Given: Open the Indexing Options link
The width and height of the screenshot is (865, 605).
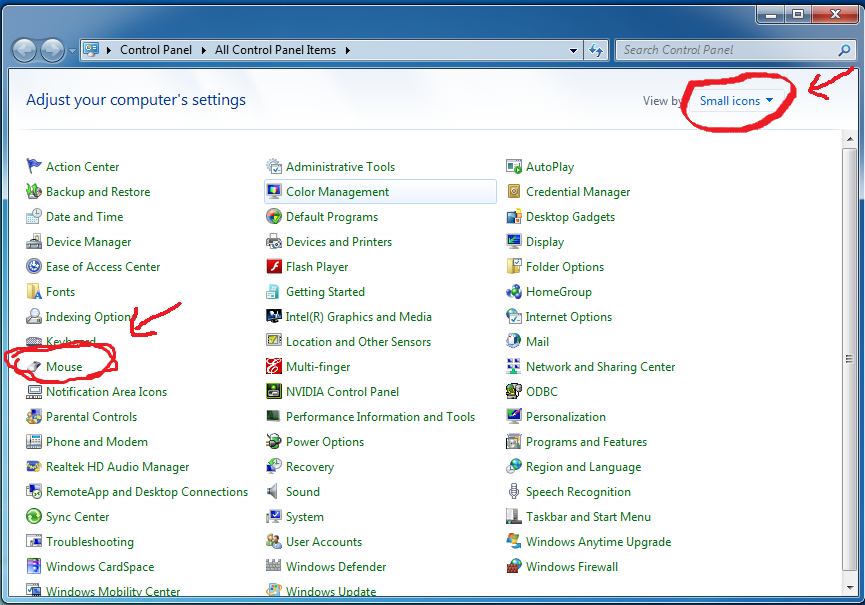Looking at the screenshot, I should (89, 317).
